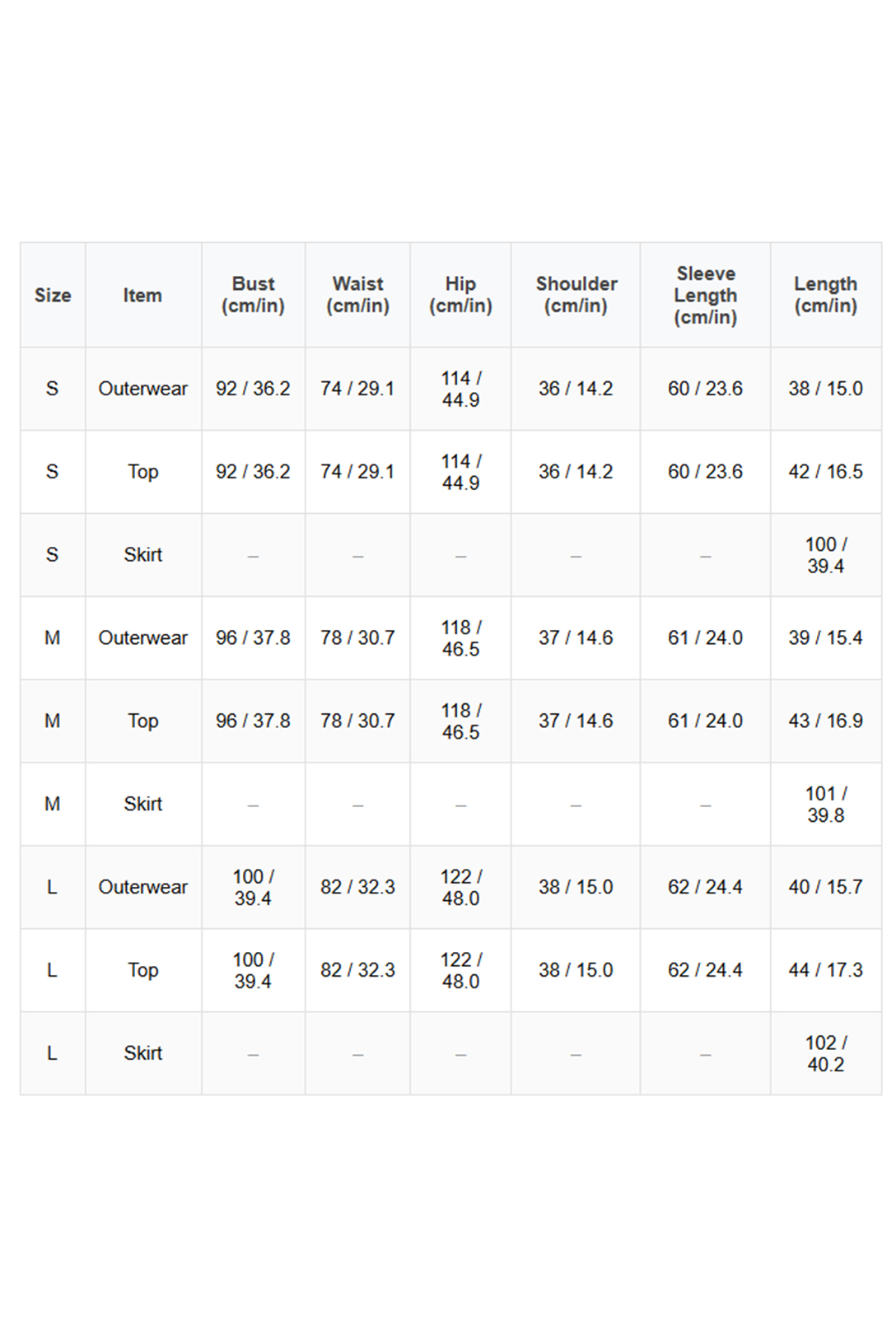Click the 102 / 40.2 skirt length cell

825,1054
